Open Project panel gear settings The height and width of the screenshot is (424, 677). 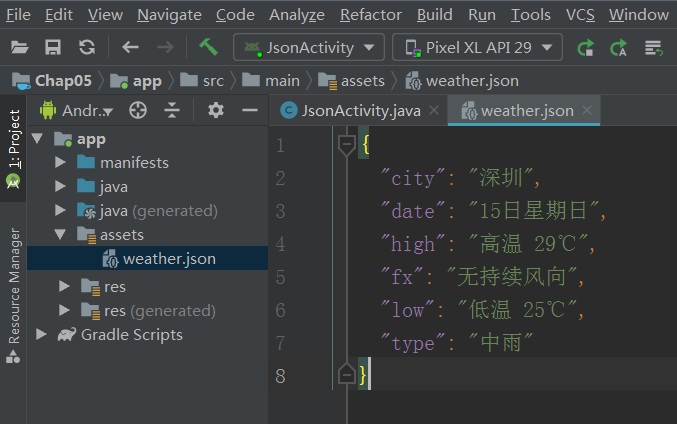pos(215,110)
